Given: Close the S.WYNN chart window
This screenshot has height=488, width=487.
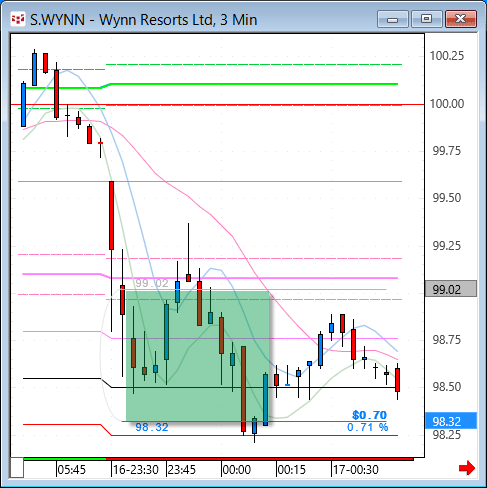Looking at the screenshot, I should pos(461,19).
